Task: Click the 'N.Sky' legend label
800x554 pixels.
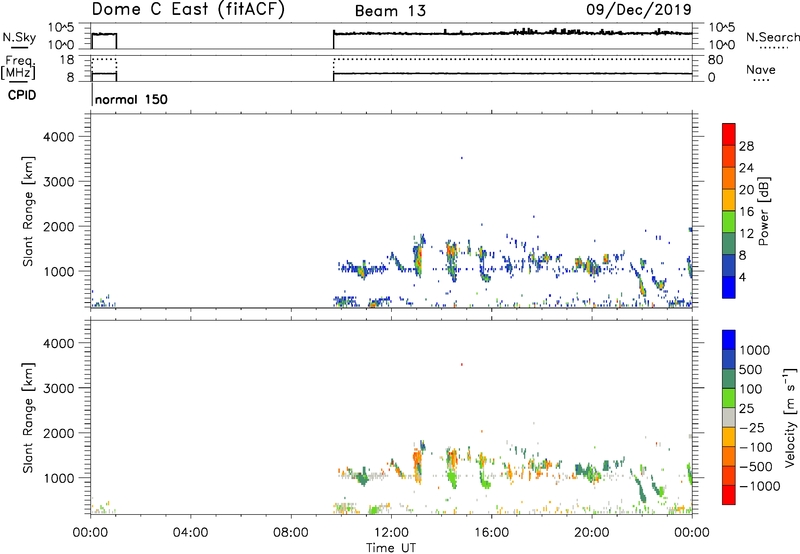Action: pos(19,37)
